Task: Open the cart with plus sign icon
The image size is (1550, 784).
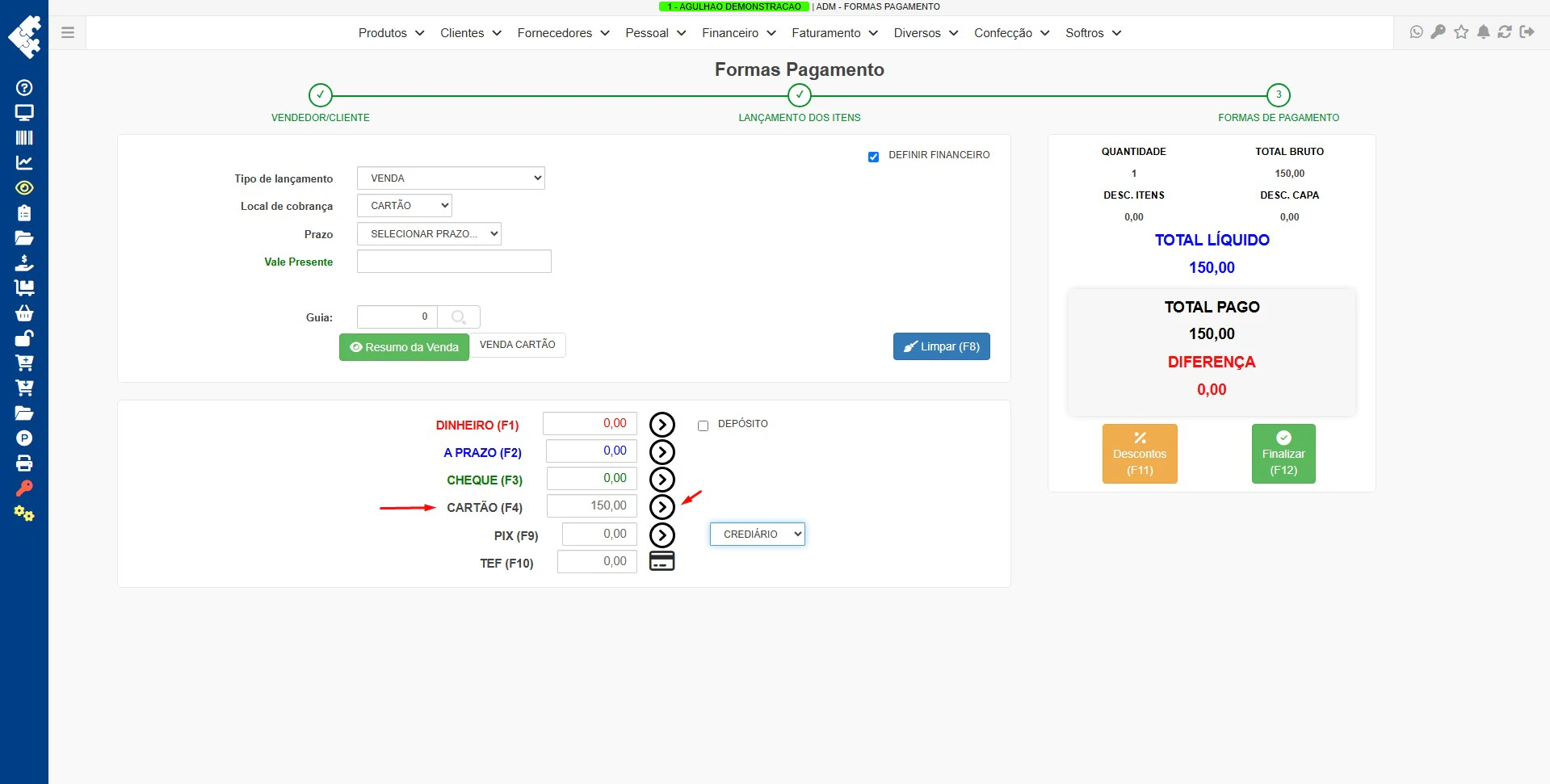Action: click(x=24, y=363)
